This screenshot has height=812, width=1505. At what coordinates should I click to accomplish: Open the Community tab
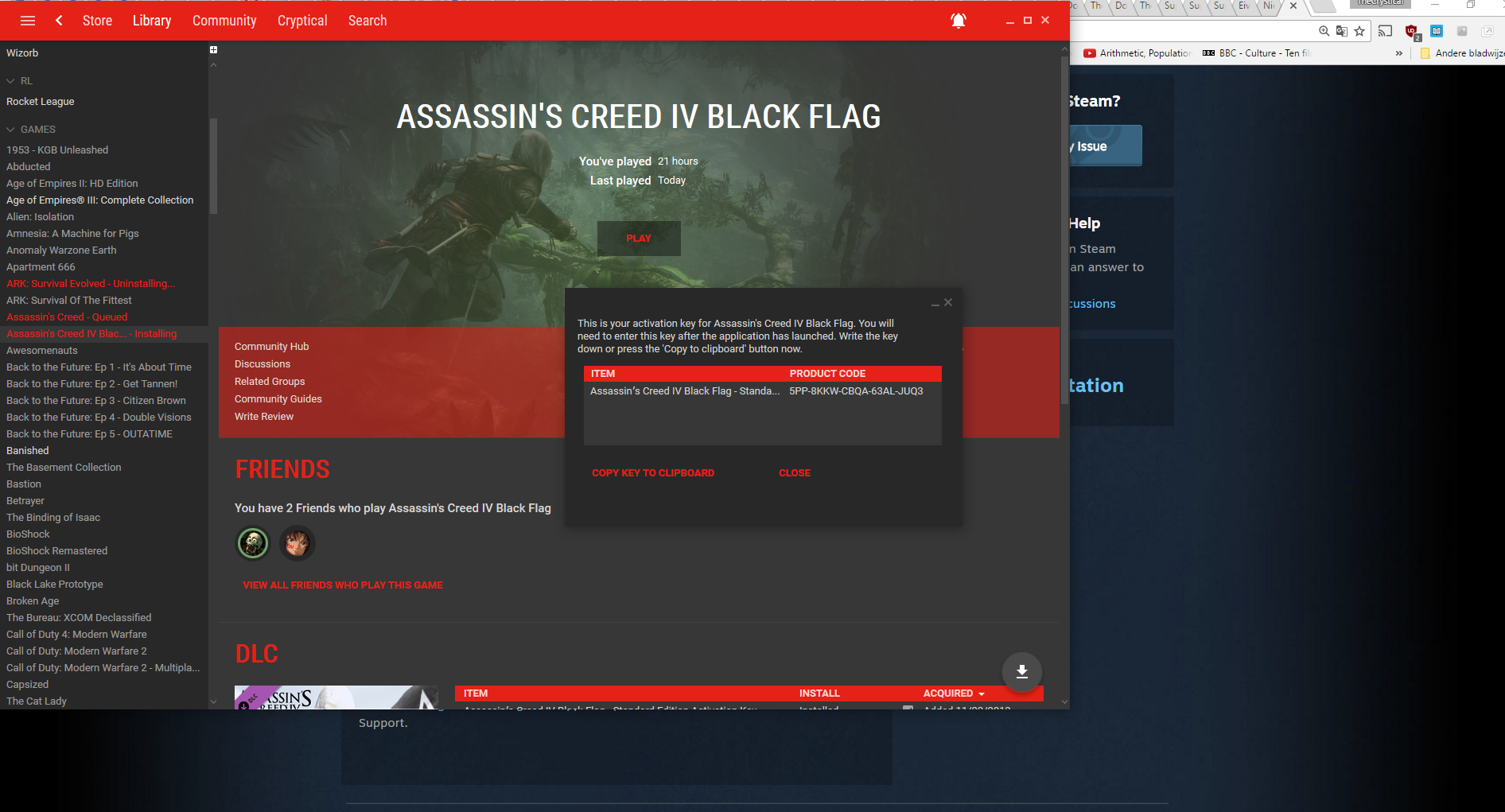click(x=224, y=21)
